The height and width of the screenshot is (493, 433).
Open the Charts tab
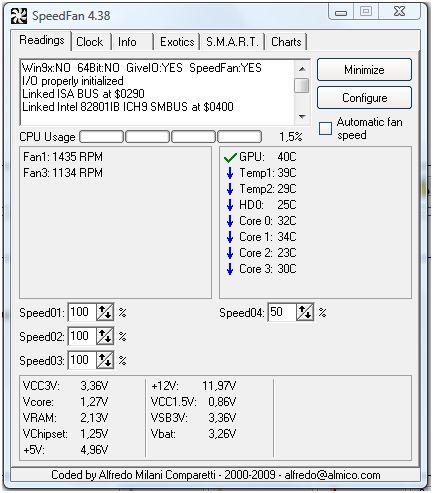tap(286, 42)
